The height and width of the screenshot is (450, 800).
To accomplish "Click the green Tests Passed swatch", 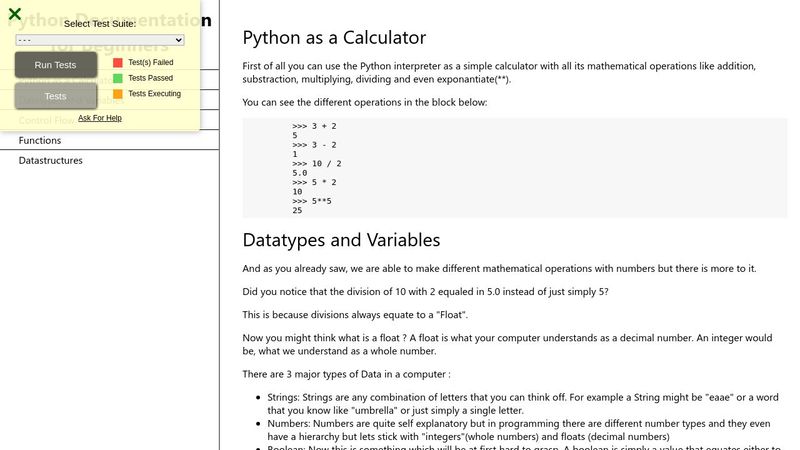I will pyautogui.click(x=118, y=78).
